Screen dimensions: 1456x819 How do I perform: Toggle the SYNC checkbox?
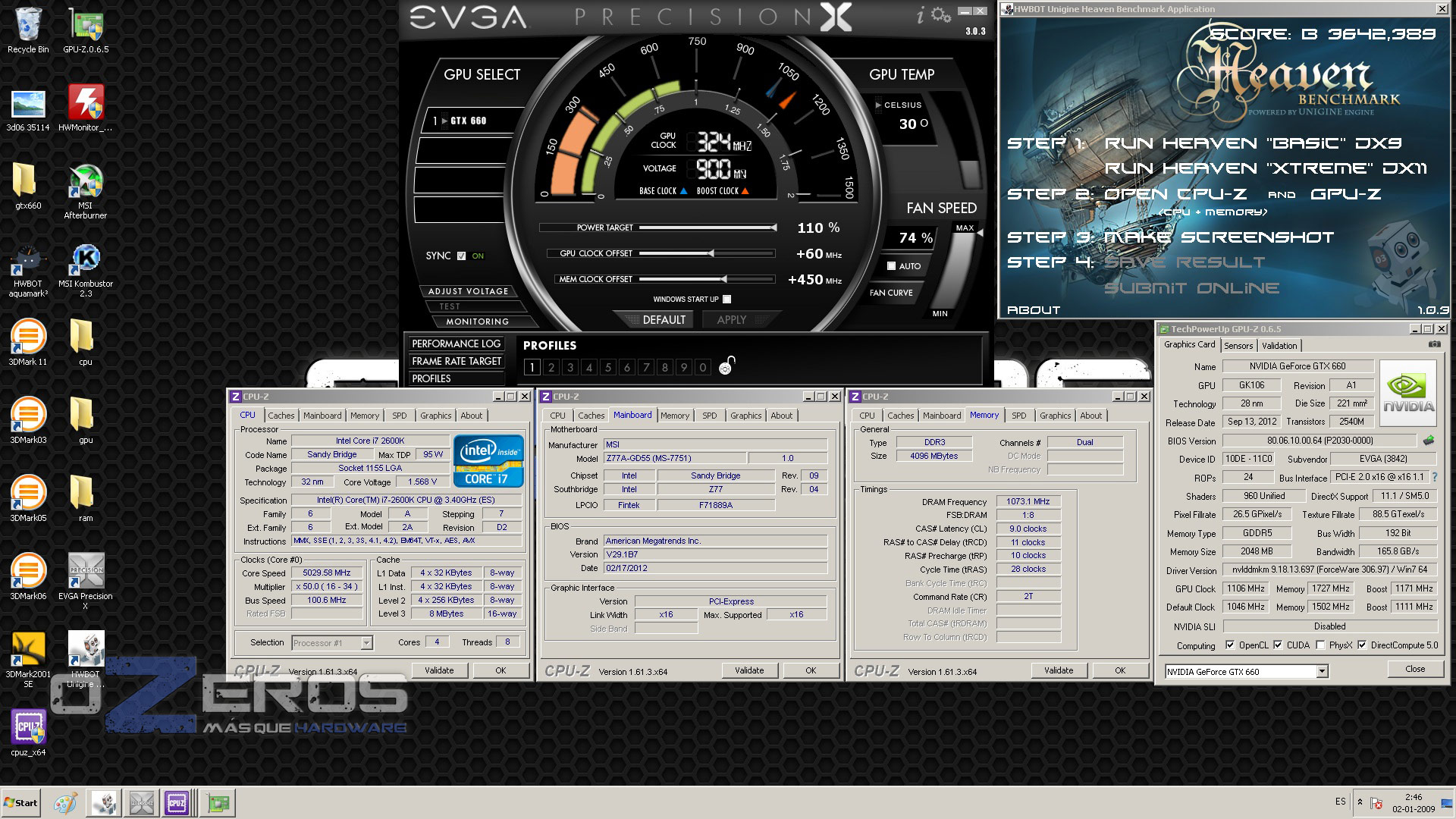coord(461,256)
